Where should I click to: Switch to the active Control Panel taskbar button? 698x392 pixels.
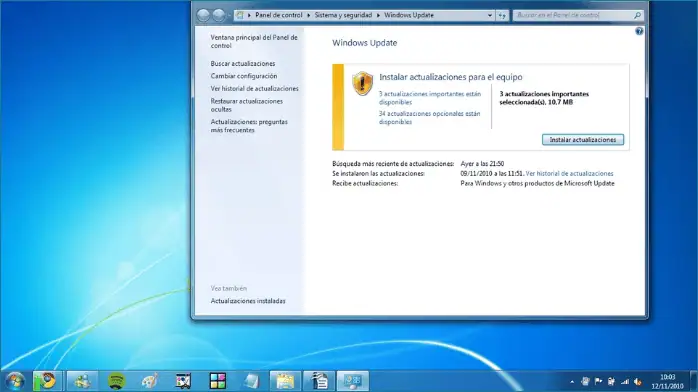(353, 381)
